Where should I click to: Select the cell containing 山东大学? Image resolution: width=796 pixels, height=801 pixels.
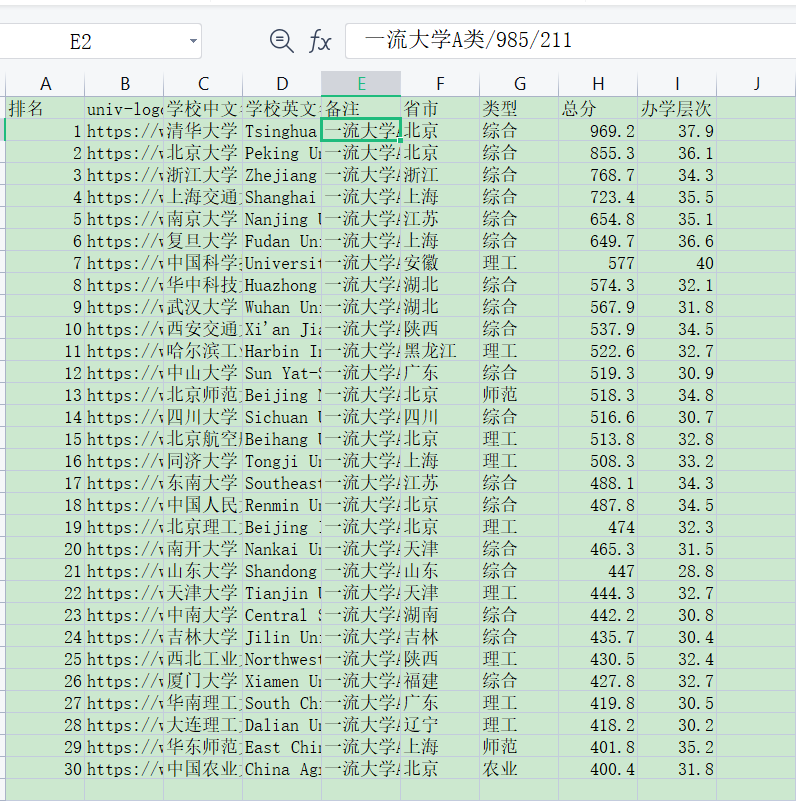[203, 571]
